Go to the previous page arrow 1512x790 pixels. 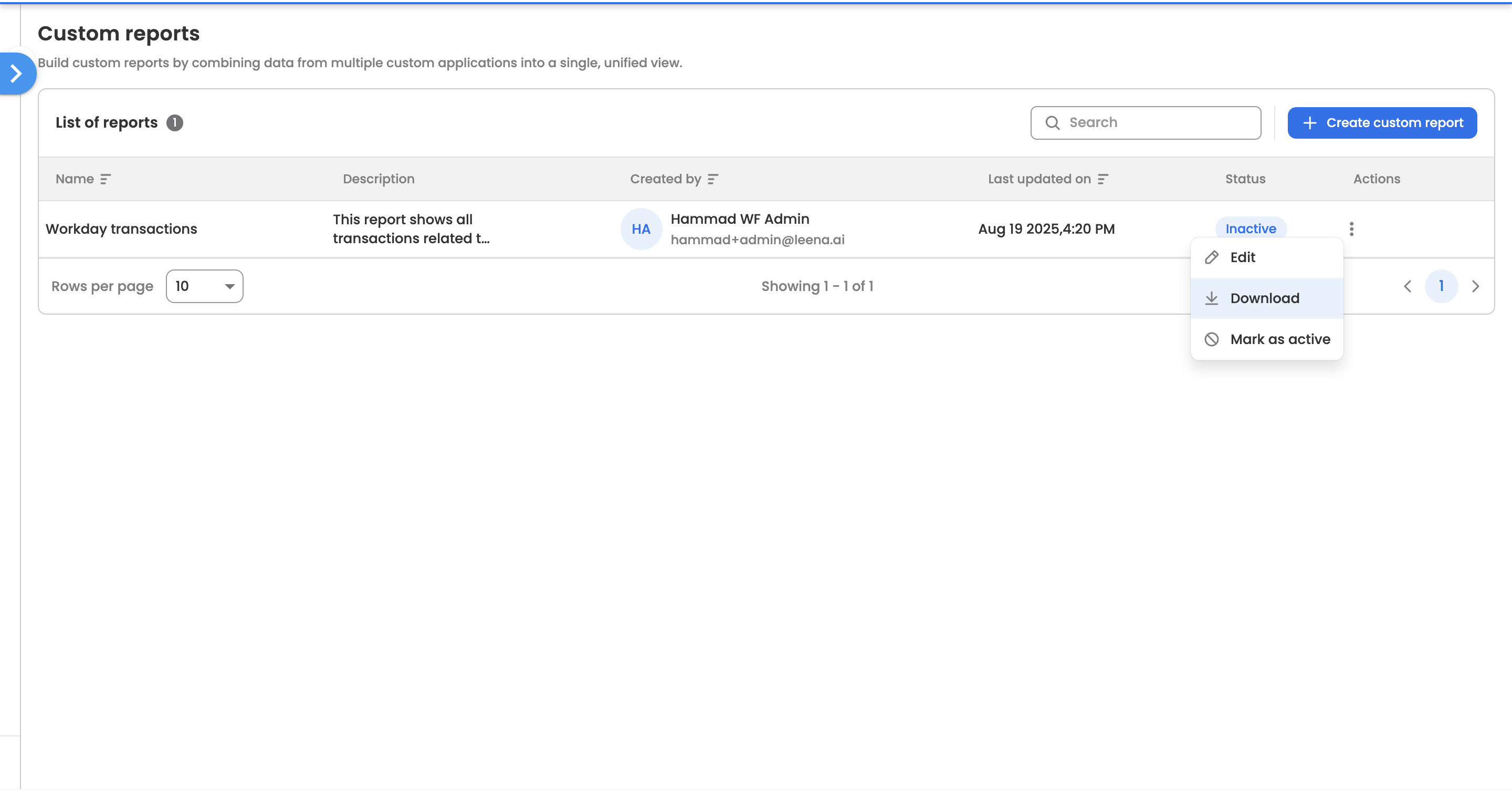click(1408, 286)
